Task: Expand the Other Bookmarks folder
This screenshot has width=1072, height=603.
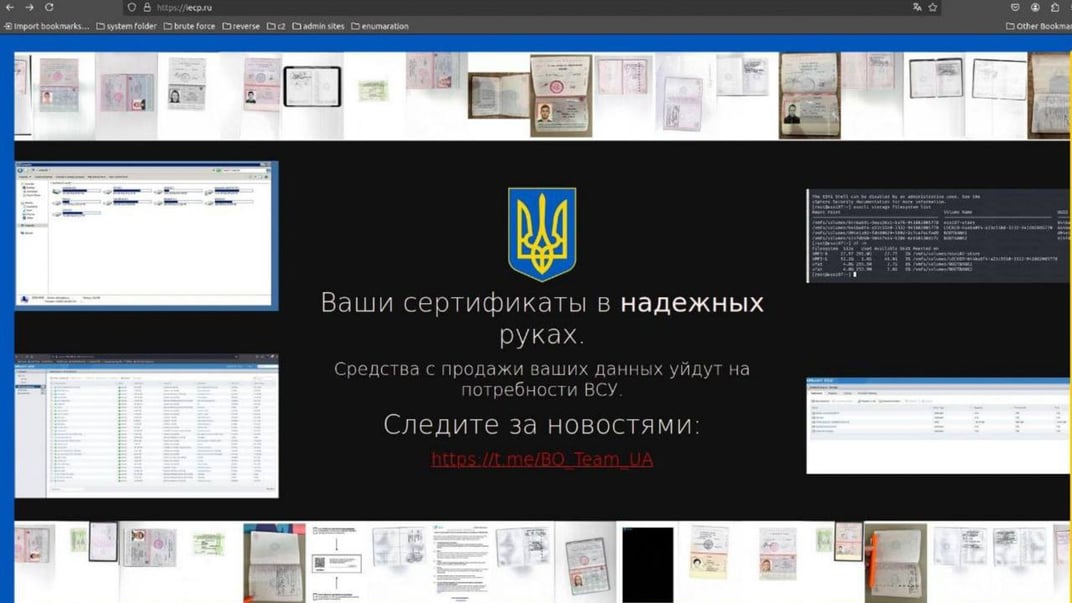Action: pos(1040,26)
